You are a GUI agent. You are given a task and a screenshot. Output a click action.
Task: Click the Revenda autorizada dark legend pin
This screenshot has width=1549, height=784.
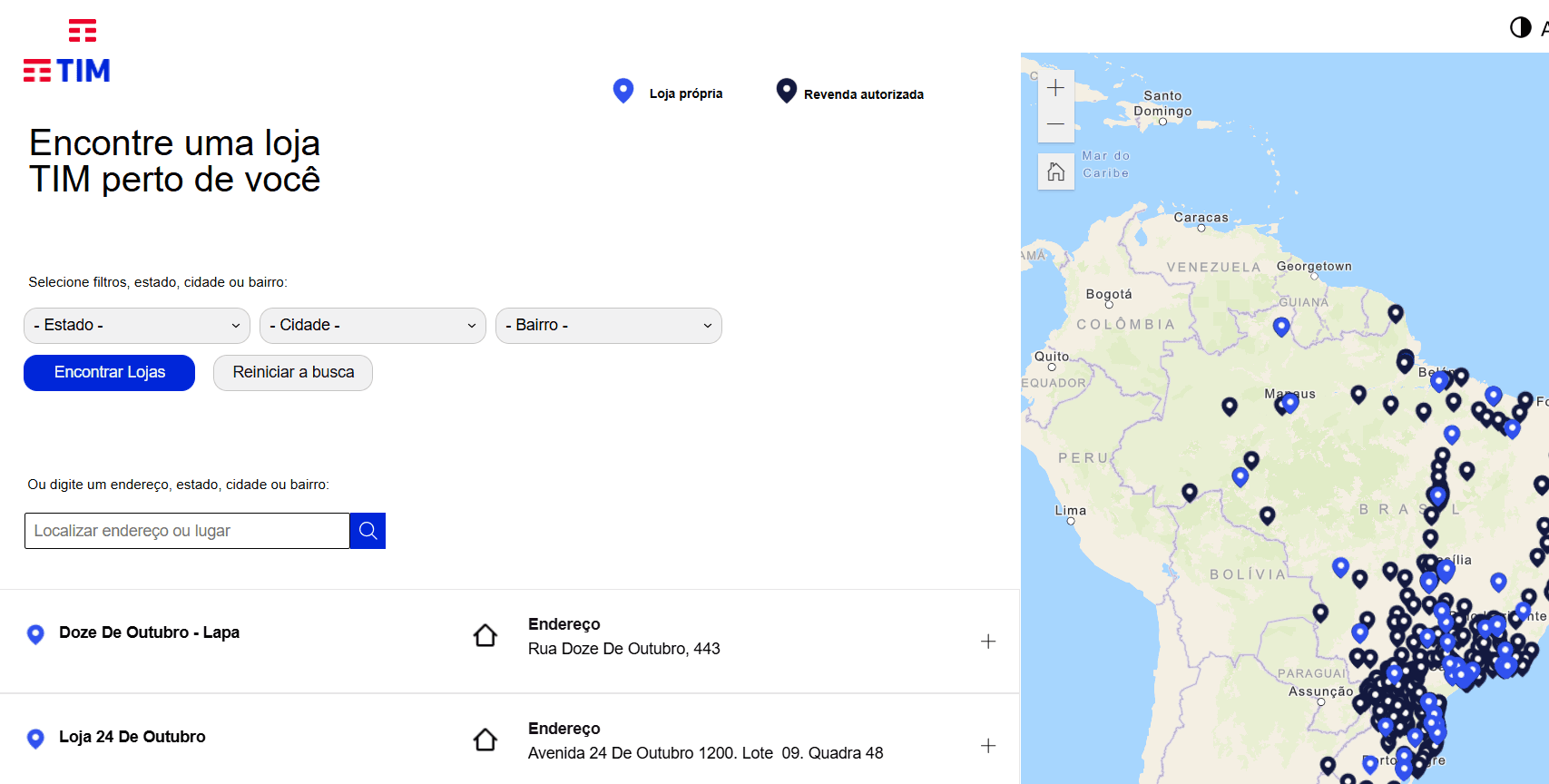pyautogui.click(x=787, y=91)
